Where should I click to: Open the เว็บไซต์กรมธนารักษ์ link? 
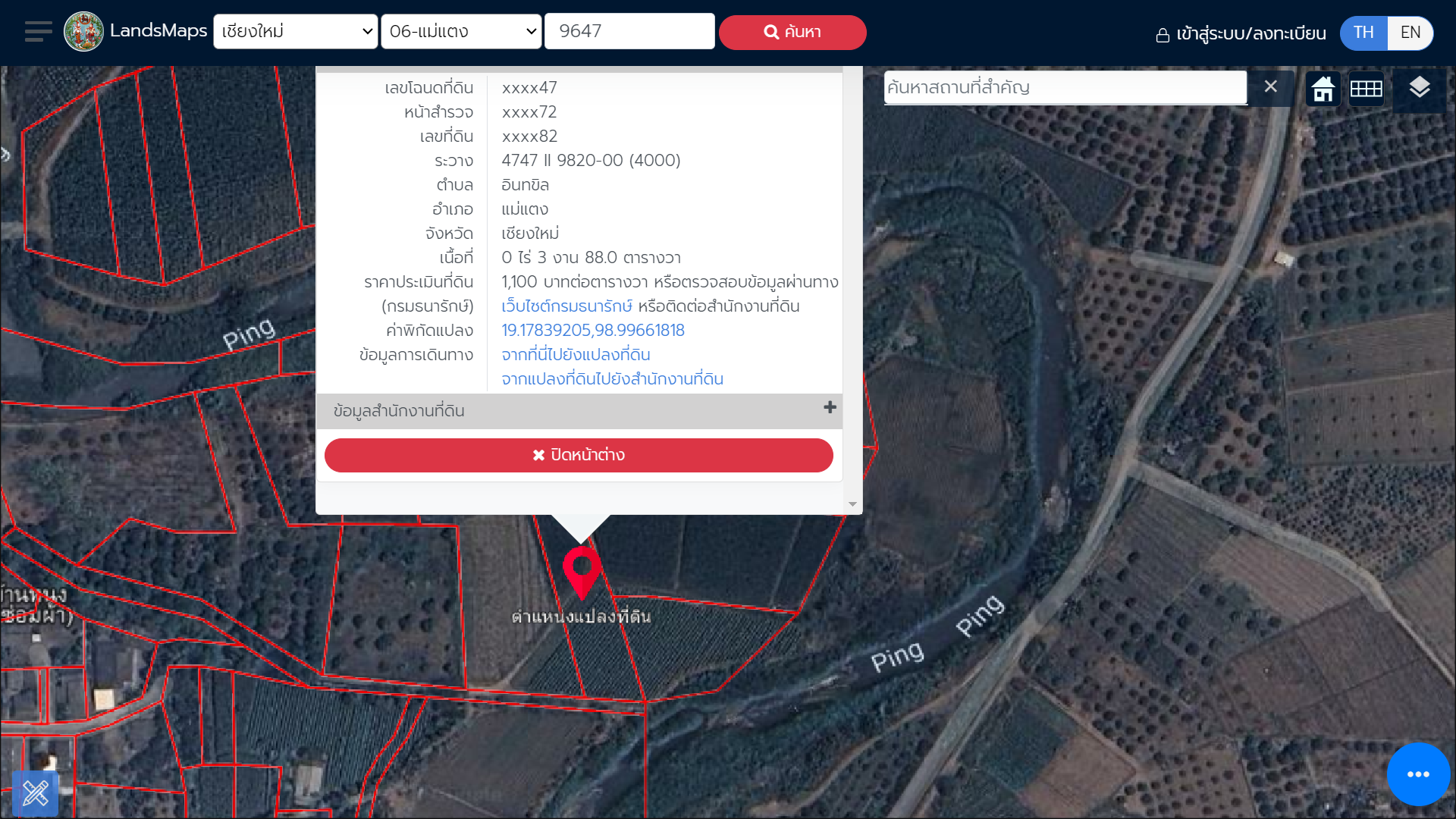coord(566,306)
